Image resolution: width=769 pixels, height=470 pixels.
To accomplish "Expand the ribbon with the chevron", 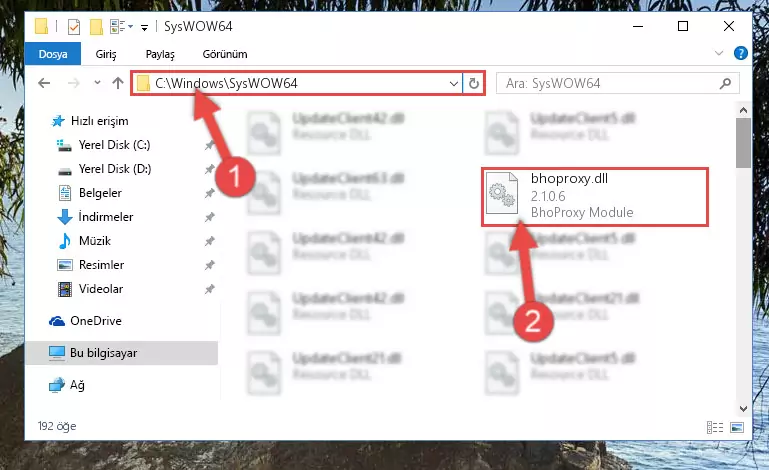I will tap(718, 53).
